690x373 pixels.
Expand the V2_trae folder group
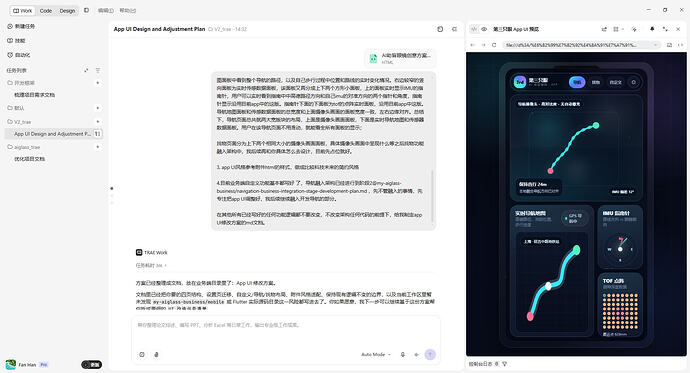pyautogui.click(x=19, y=121)
